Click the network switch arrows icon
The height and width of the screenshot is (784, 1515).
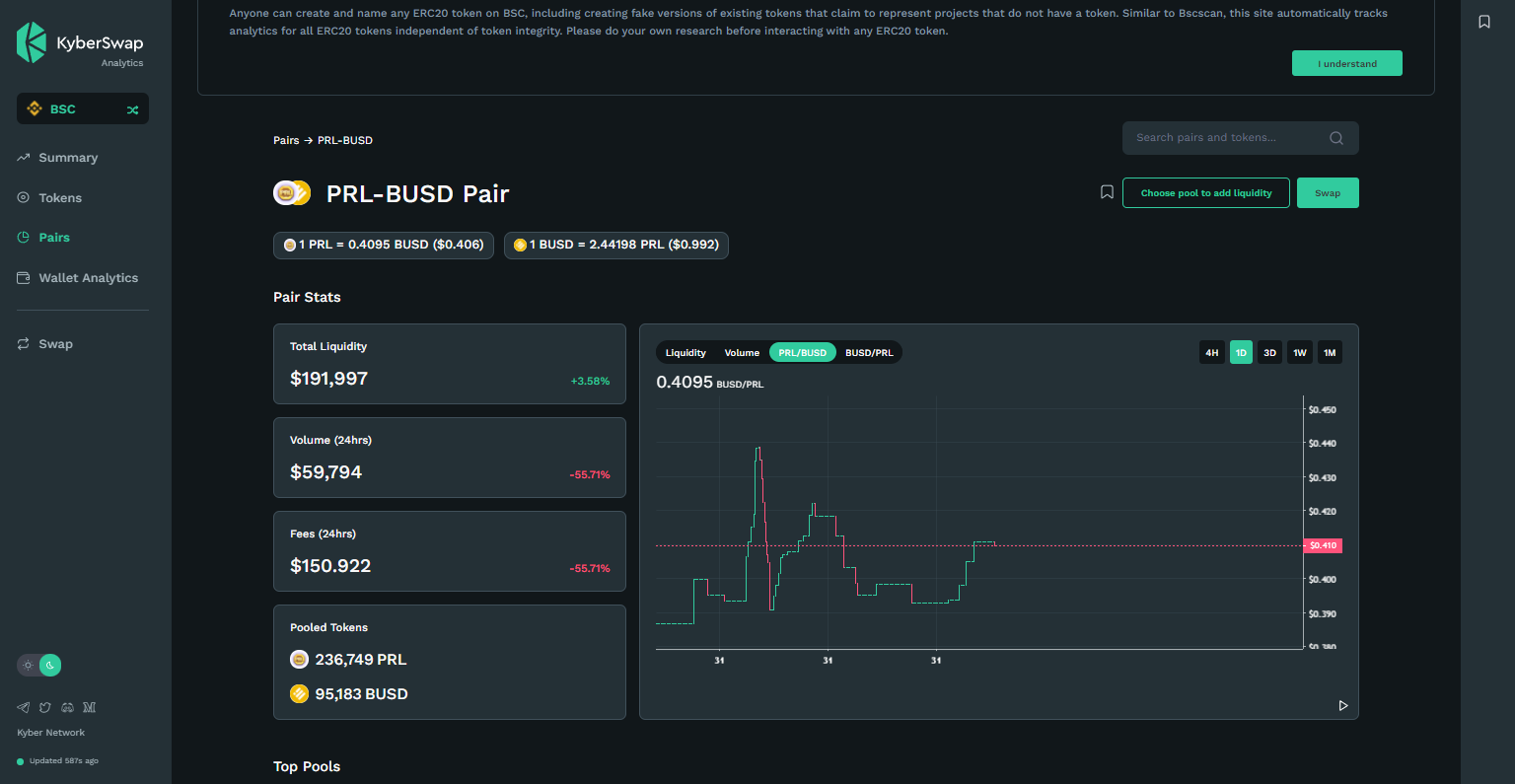133,109
